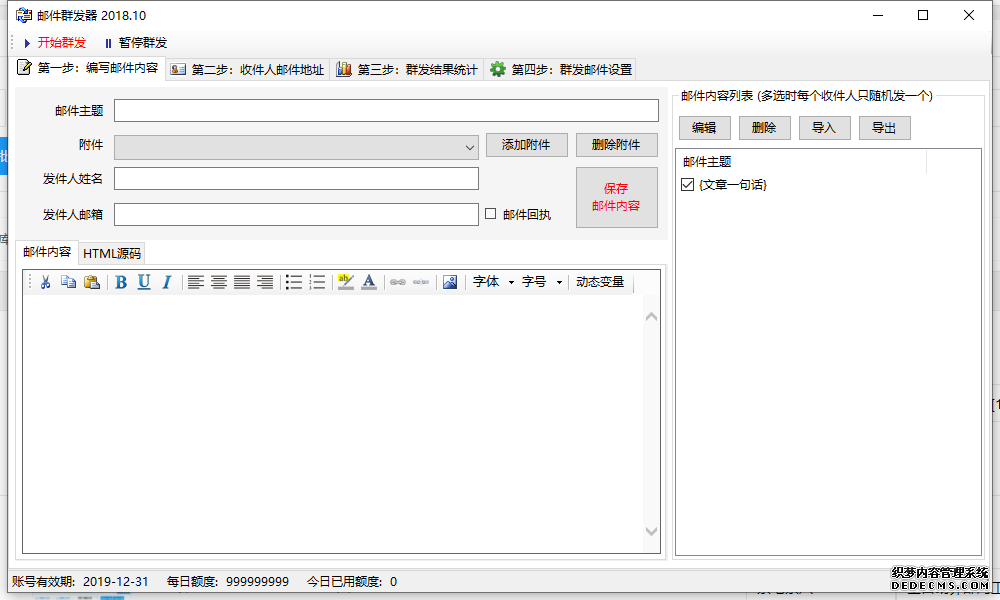This screenshot has height=600, width=1000.
Task: Switch to the HTML源码 tab
Action: 110,252
